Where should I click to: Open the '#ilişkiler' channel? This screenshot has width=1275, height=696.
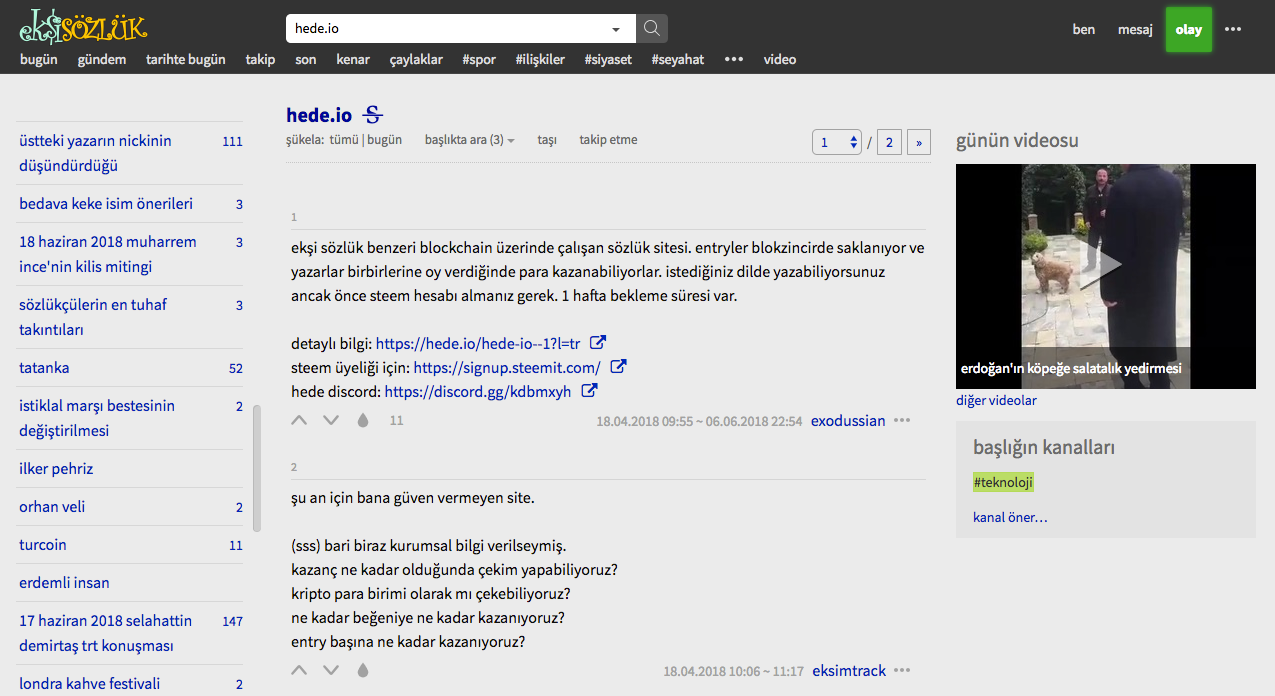click(540, 59)
